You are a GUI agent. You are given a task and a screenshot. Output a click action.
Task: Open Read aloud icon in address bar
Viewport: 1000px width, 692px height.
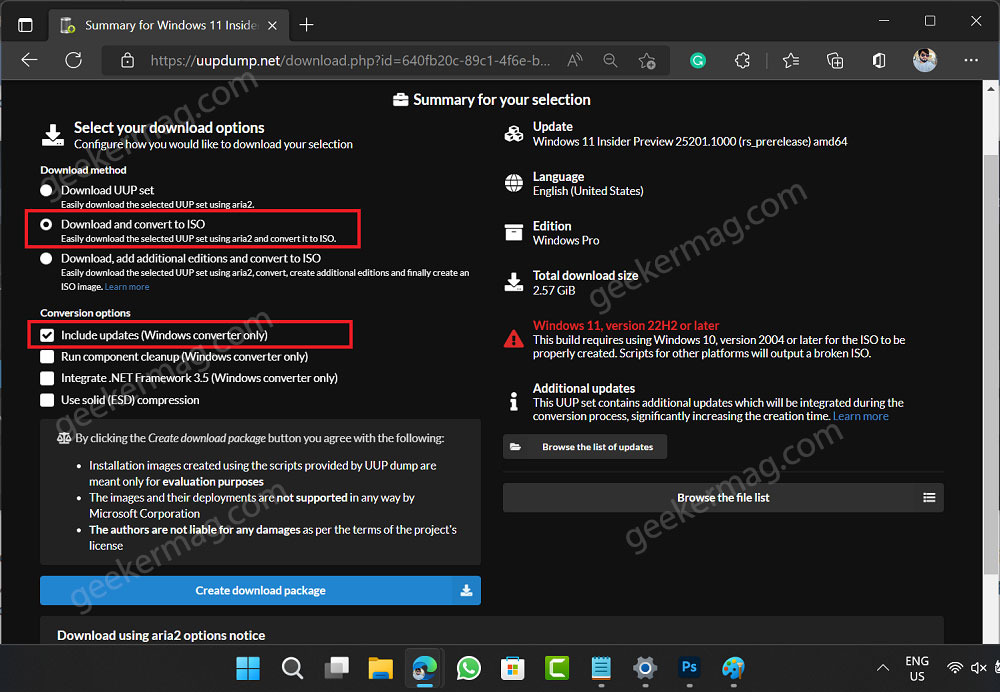pyautogui.click(x=575, y=61)
